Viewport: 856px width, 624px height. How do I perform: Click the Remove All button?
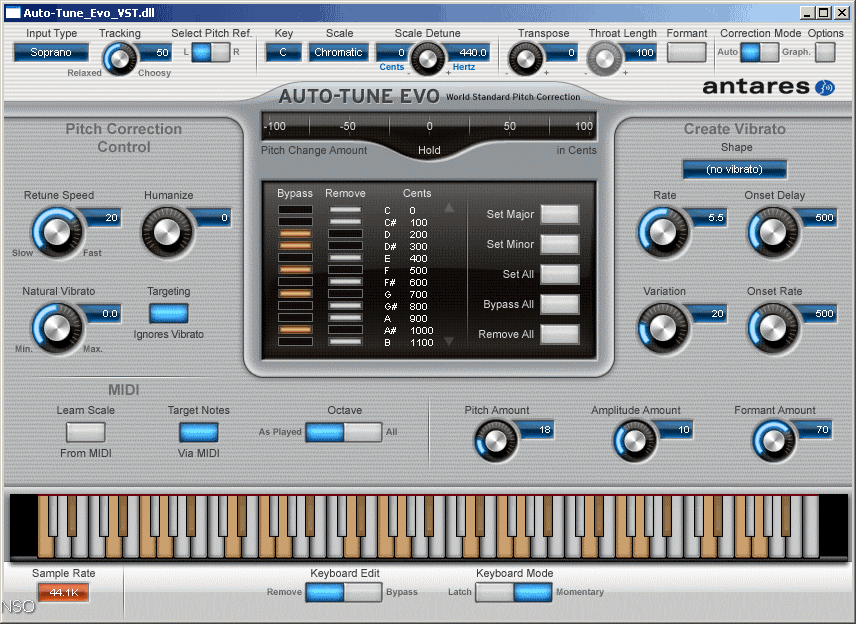(560, 334)
